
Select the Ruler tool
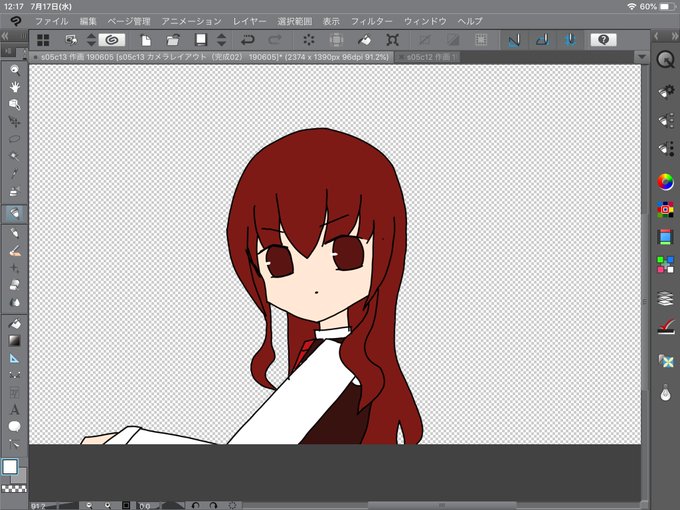14,358
